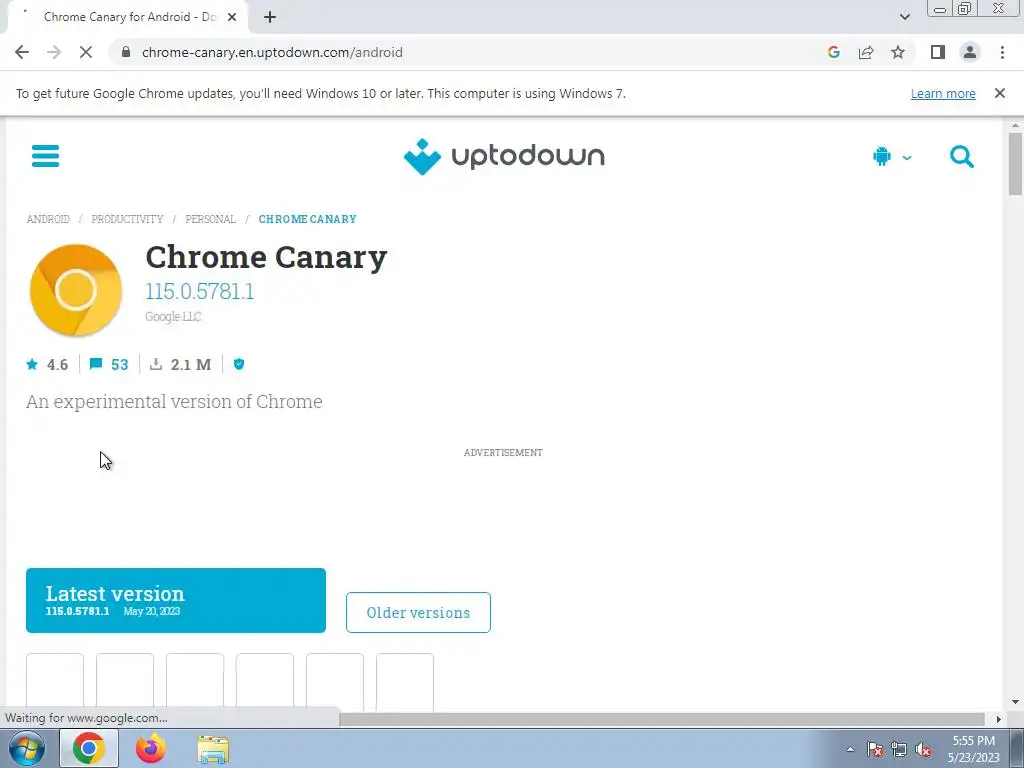Click the blue security shield icon
This screenshot has height=768, width=1024.
[239, 364]
